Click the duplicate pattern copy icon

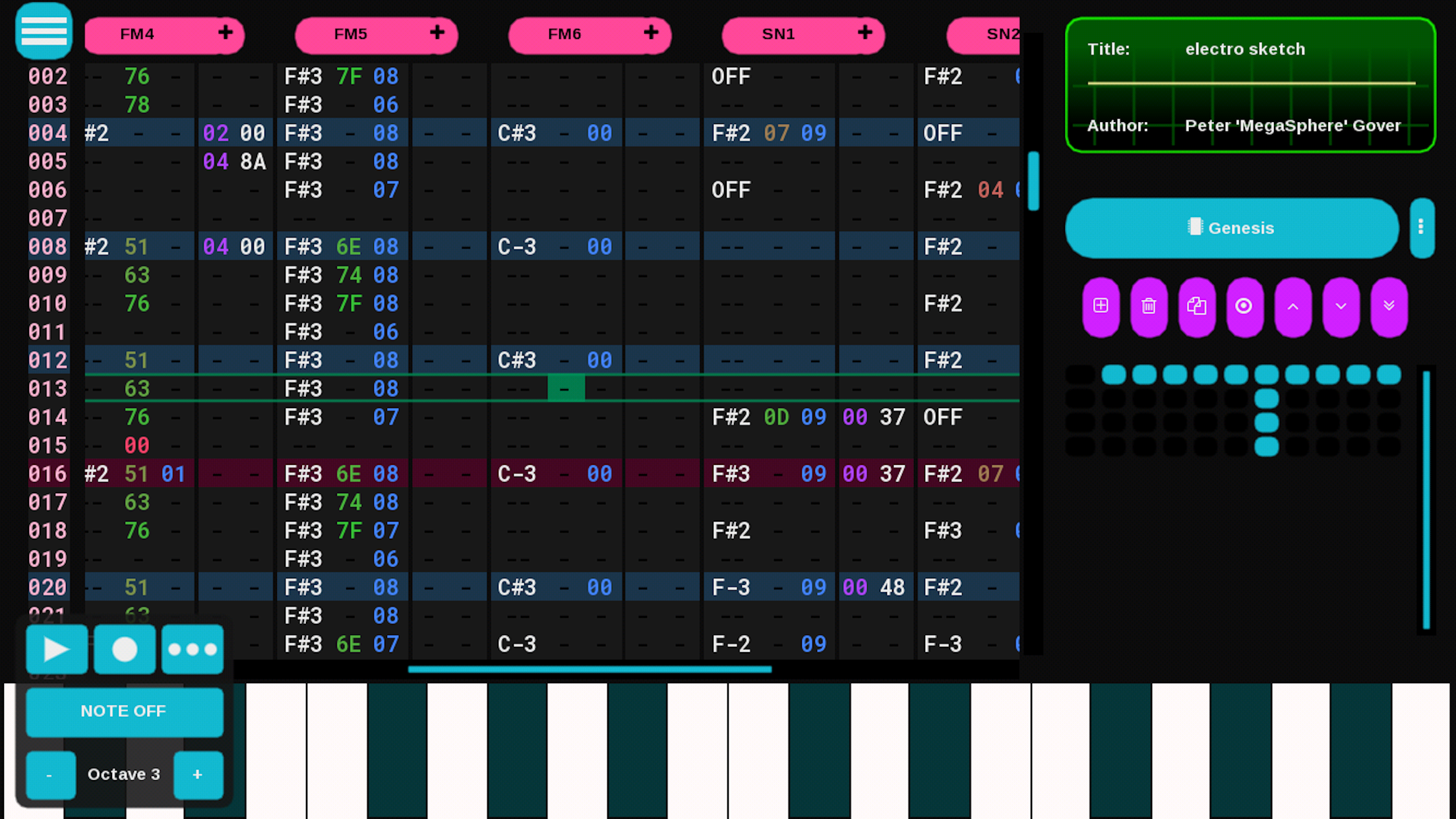[x=1197, y=306]
